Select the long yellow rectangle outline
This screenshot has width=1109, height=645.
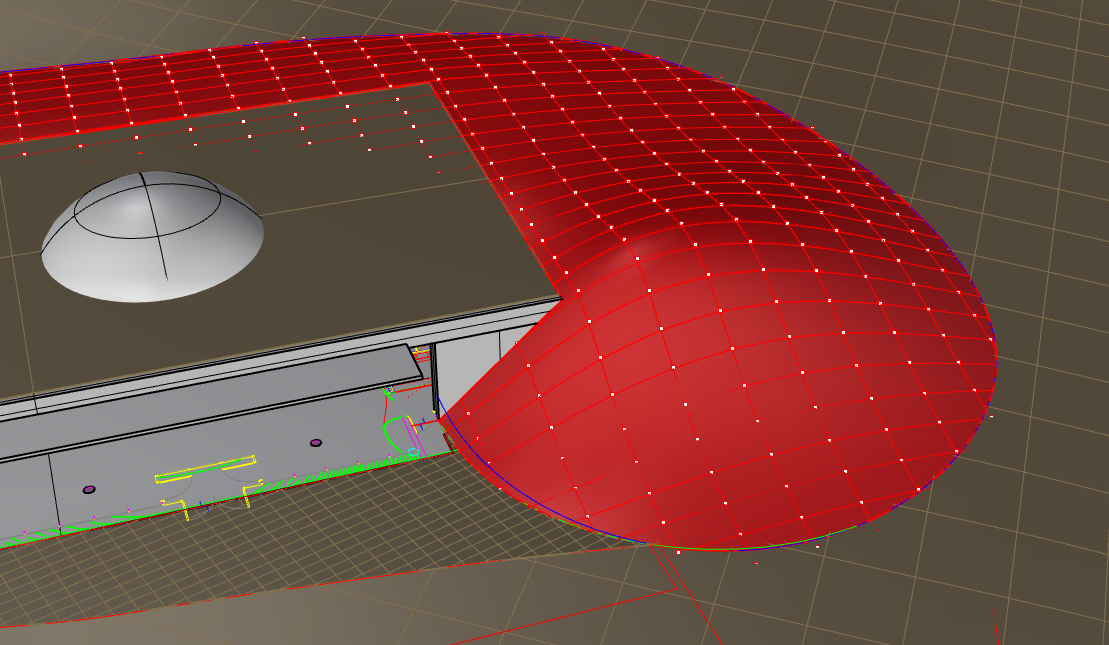[205, 470]
